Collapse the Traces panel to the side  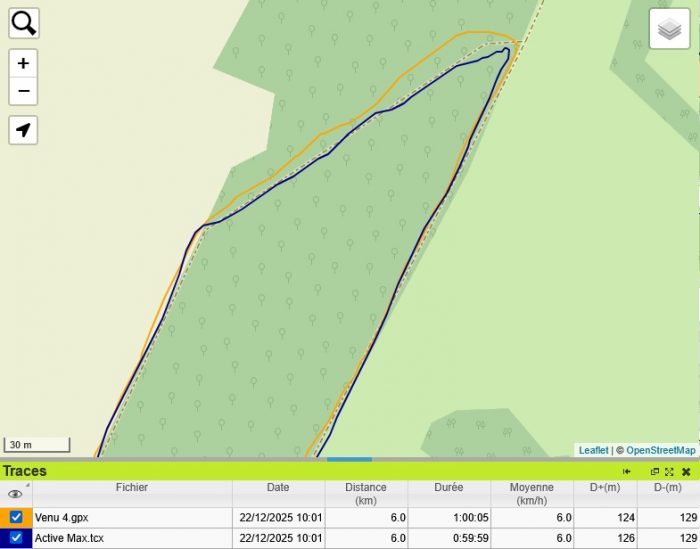[x=627, y=471]
